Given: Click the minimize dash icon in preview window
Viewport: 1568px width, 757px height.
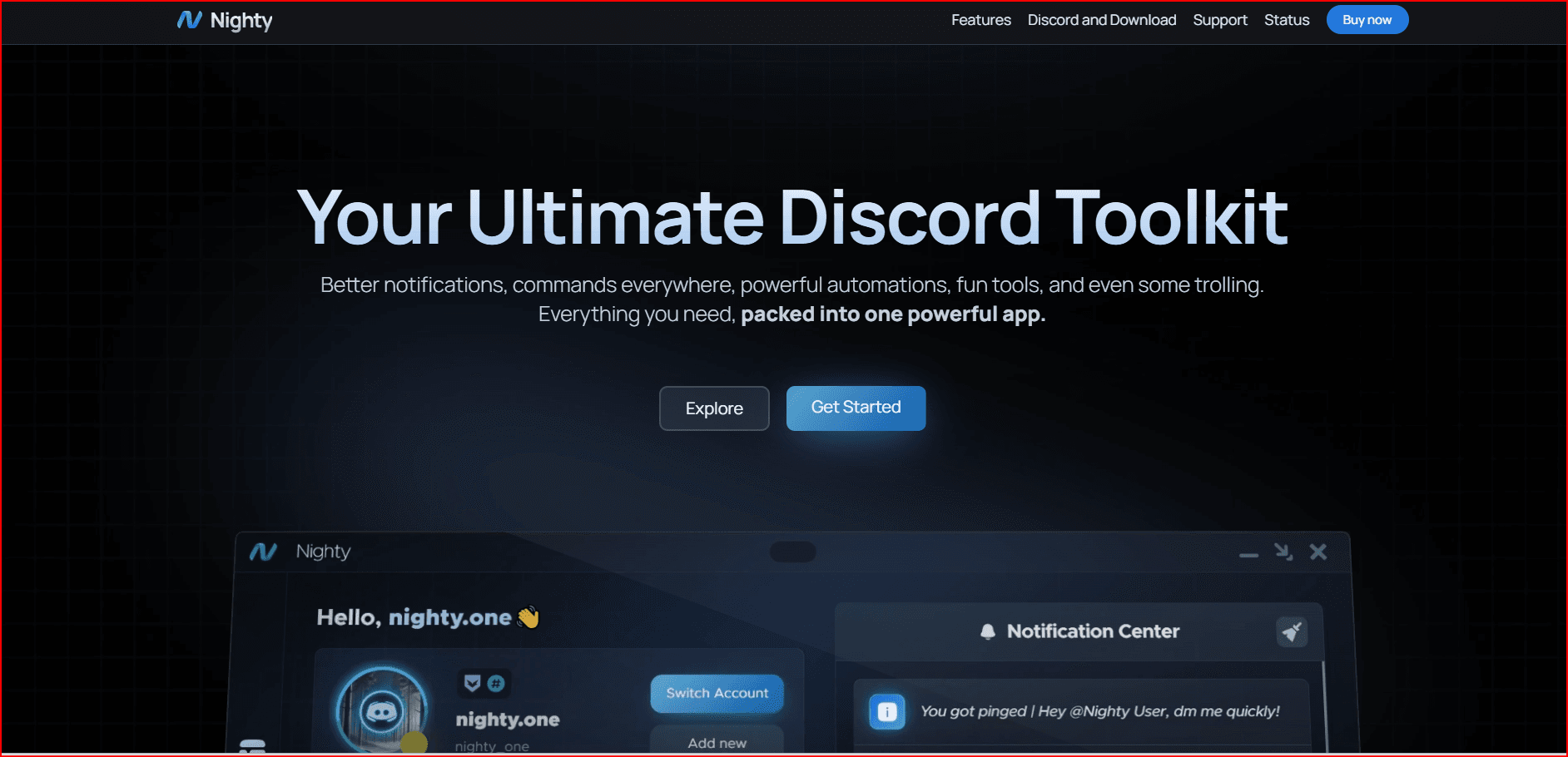Looking at the screenshot, I should point(1248,555).
